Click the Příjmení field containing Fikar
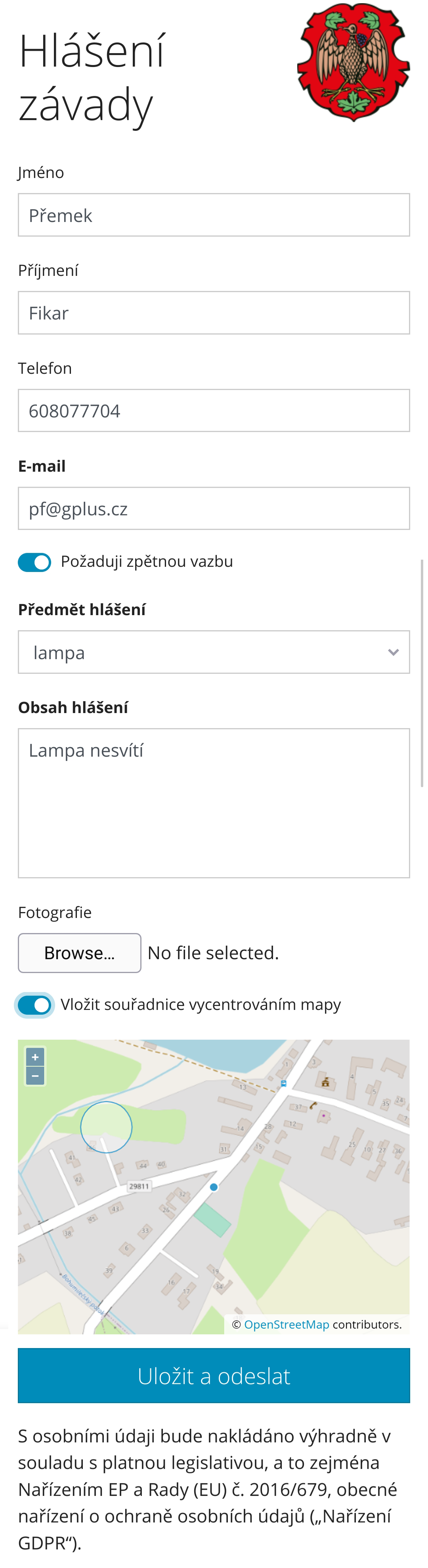Image resolution: width=428 pixels, height=1568 pixels. pyautogui.click(x=214, y=313)
